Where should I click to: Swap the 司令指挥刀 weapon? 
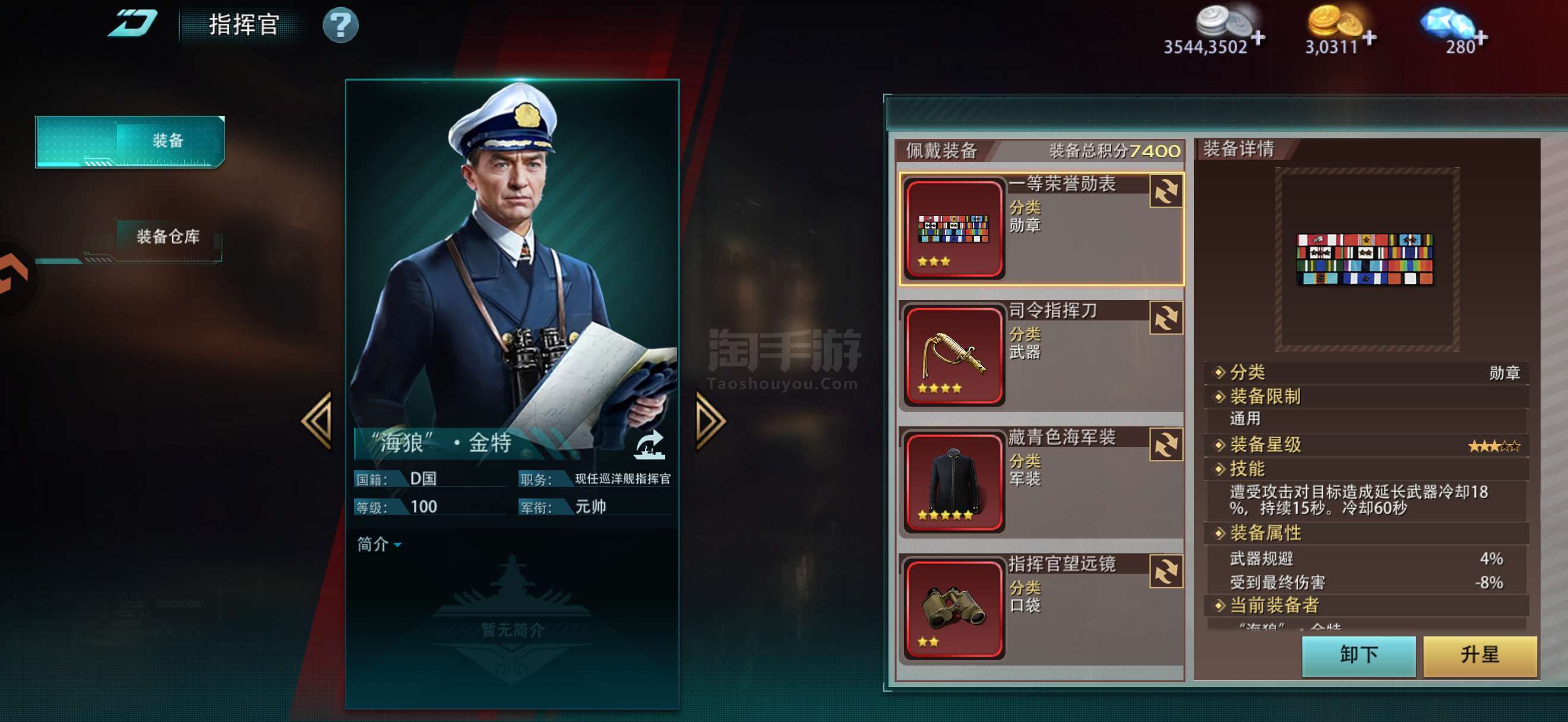1166,318
